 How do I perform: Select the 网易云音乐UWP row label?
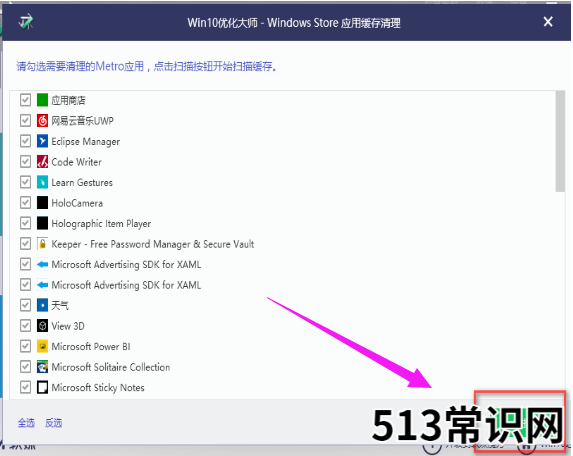pos(83,121)
